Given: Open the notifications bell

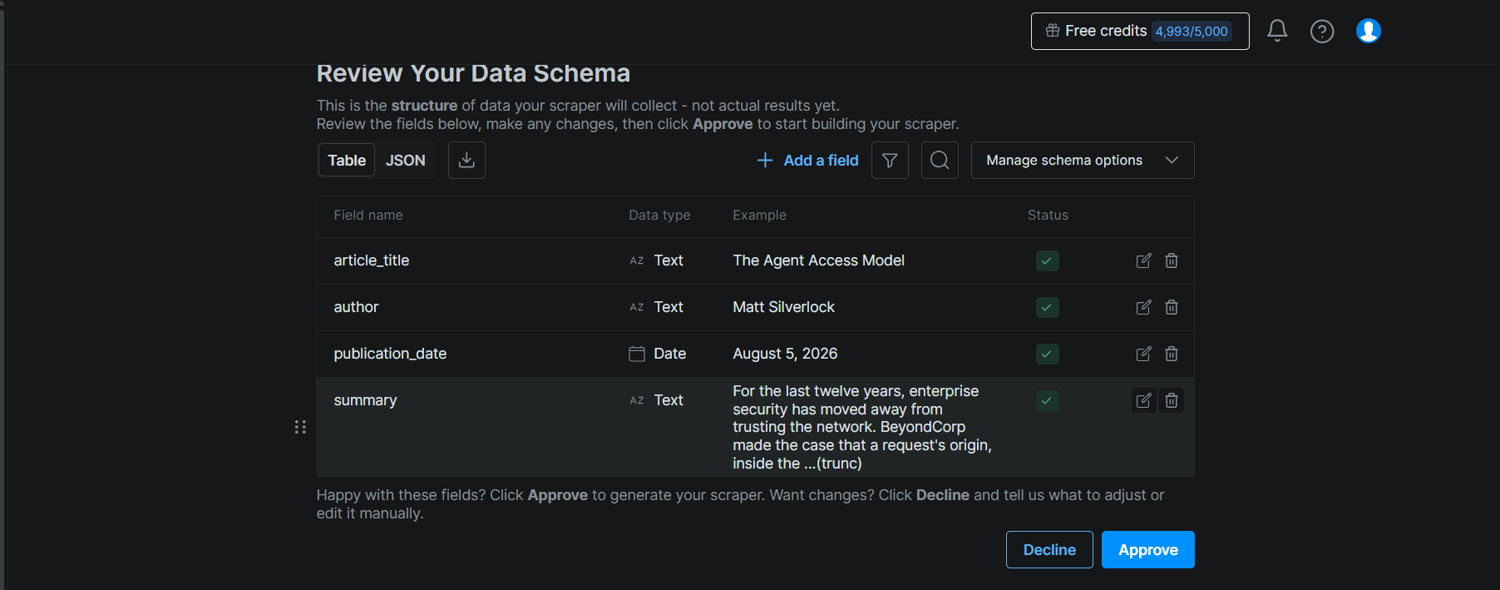Looking at the screenshot, I should 1277,31.
